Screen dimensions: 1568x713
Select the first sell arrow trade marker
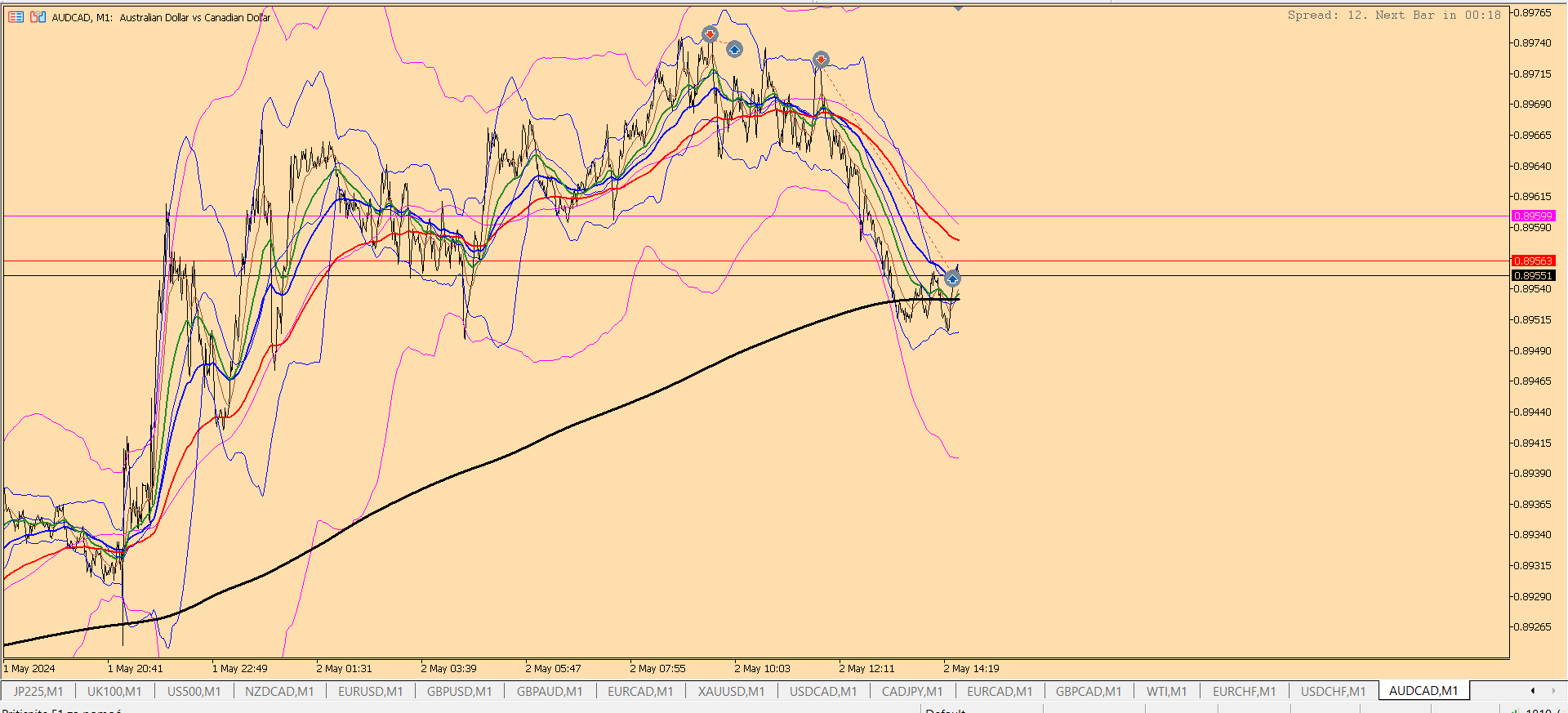710,34
